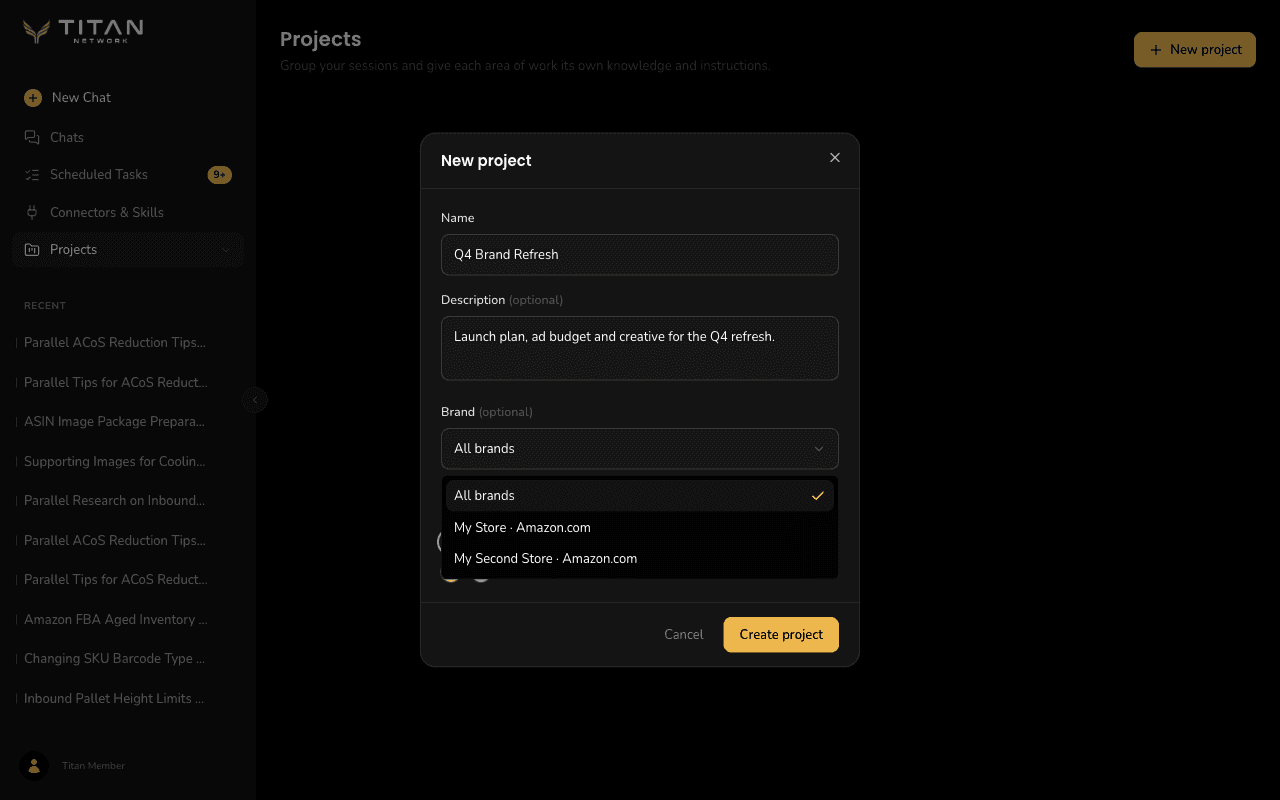
Task: Expand the Projects chevron in the sidebar
Action: [225, 250]
